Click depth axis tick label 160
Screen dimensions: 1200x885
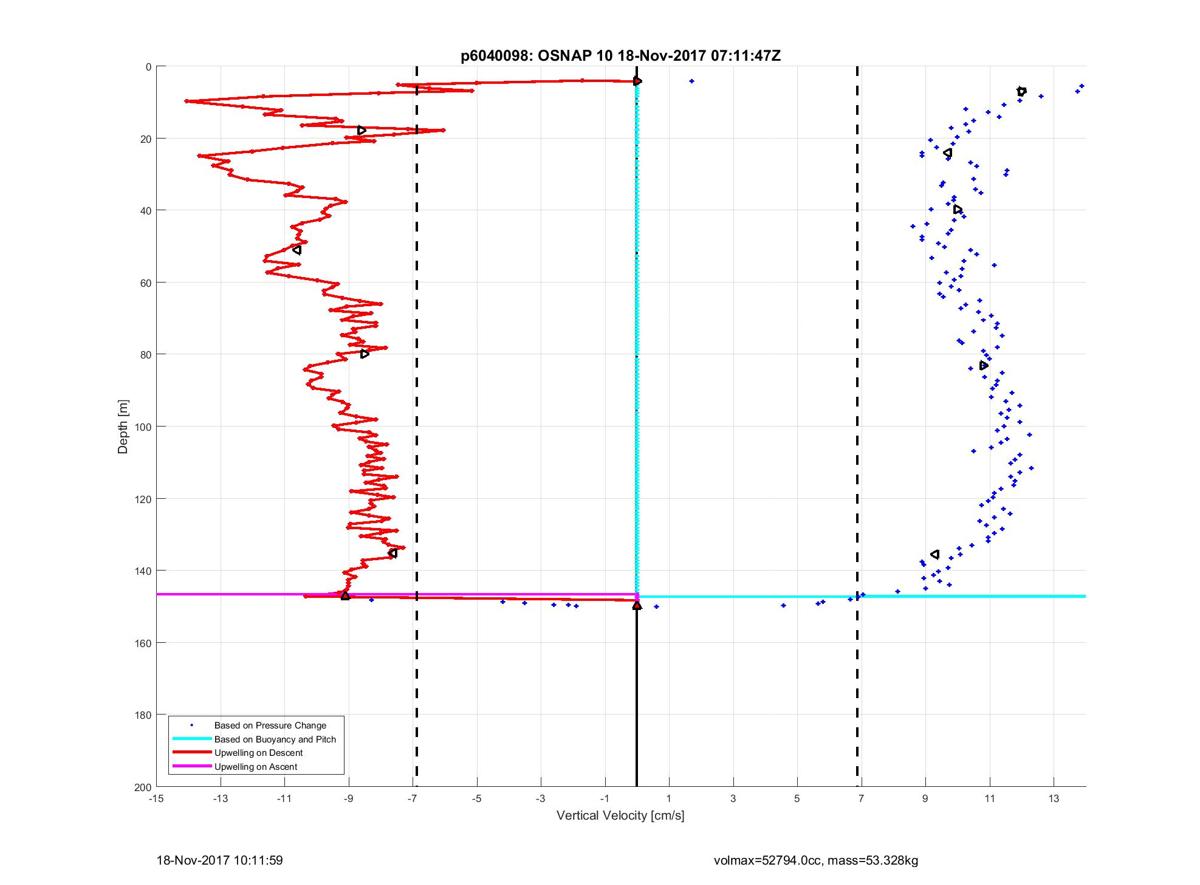(x=141, y=643)
